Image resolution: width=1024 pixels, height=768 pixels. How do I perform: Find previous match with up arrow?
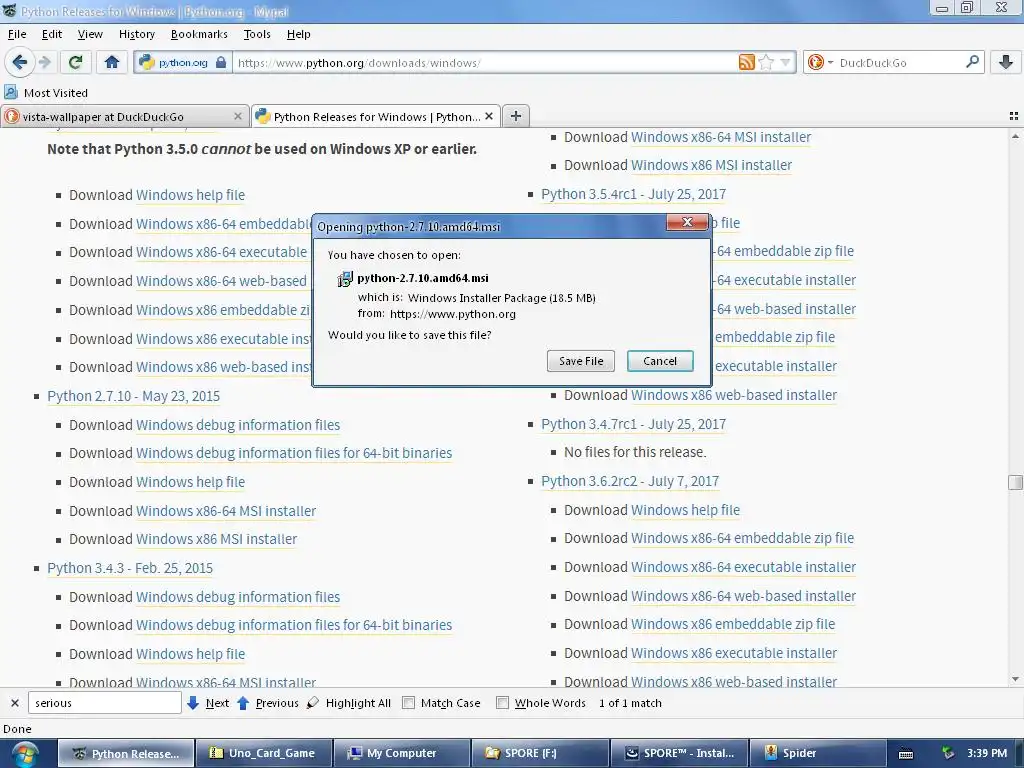(x=267, y=703)
